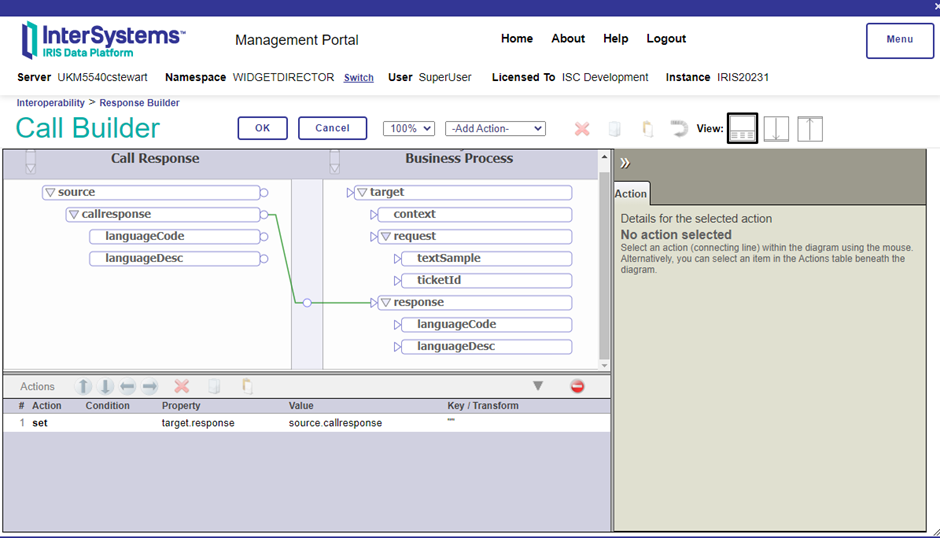This screenshot has width=940, height=538.
Task: Click the connector circle beside source languageDesc
Action: click(x=264, y=259)
